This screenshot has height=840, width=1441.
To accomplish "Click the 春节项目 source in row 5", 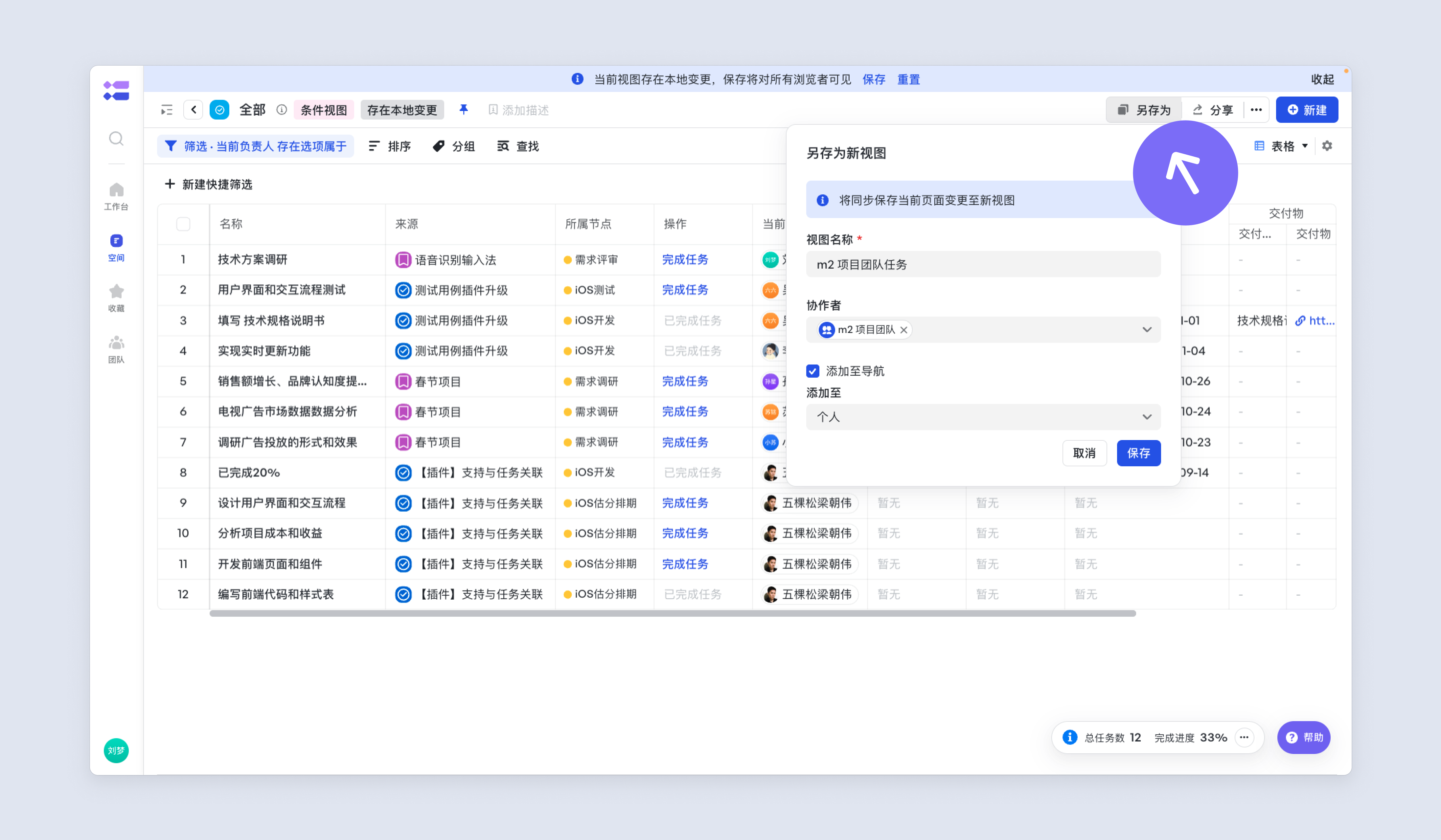I will tap(428, 382).
